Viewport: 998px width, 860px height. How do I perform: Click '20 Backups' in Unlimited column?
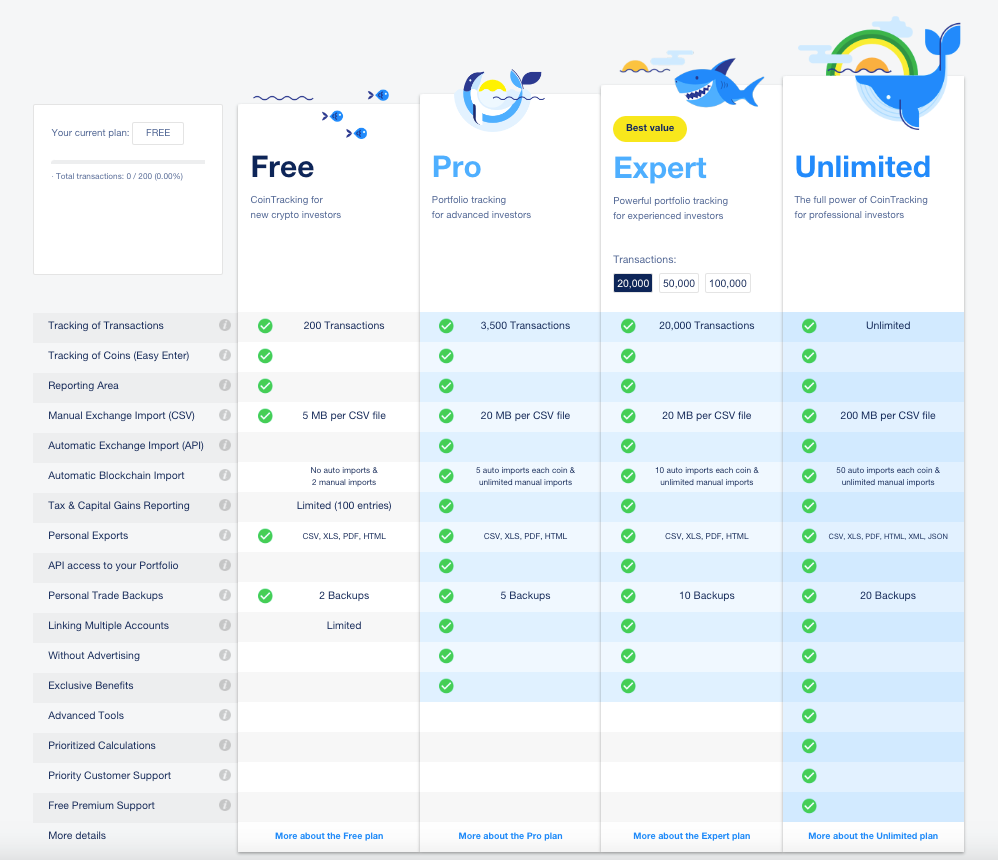888,595
